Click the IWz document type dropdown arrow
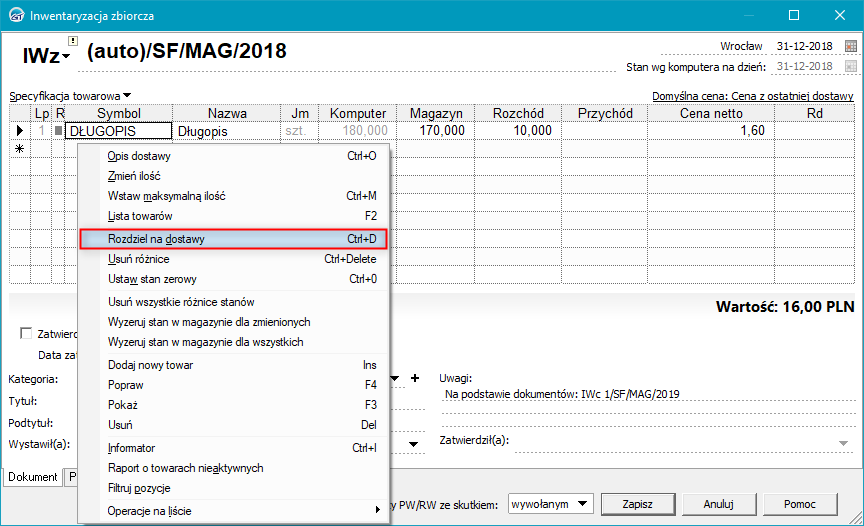Viewport: 864px width, 526px height. tap(66, 56)
